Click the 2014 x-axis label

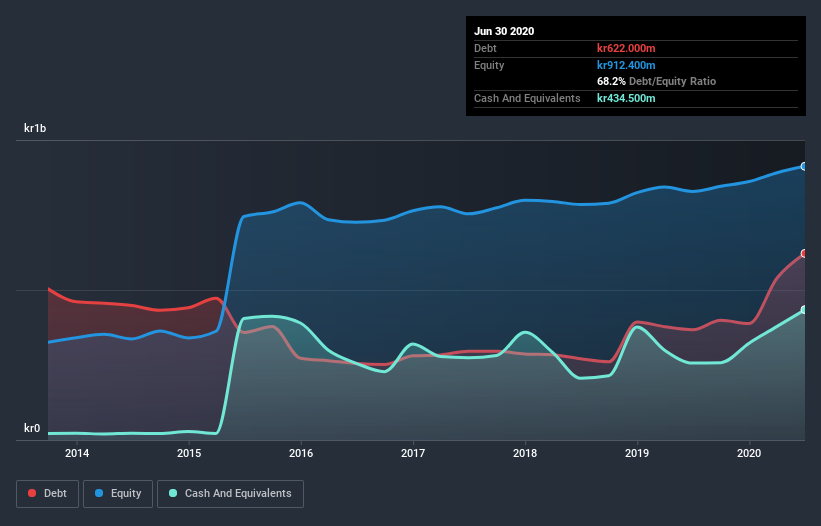(77, 453)
